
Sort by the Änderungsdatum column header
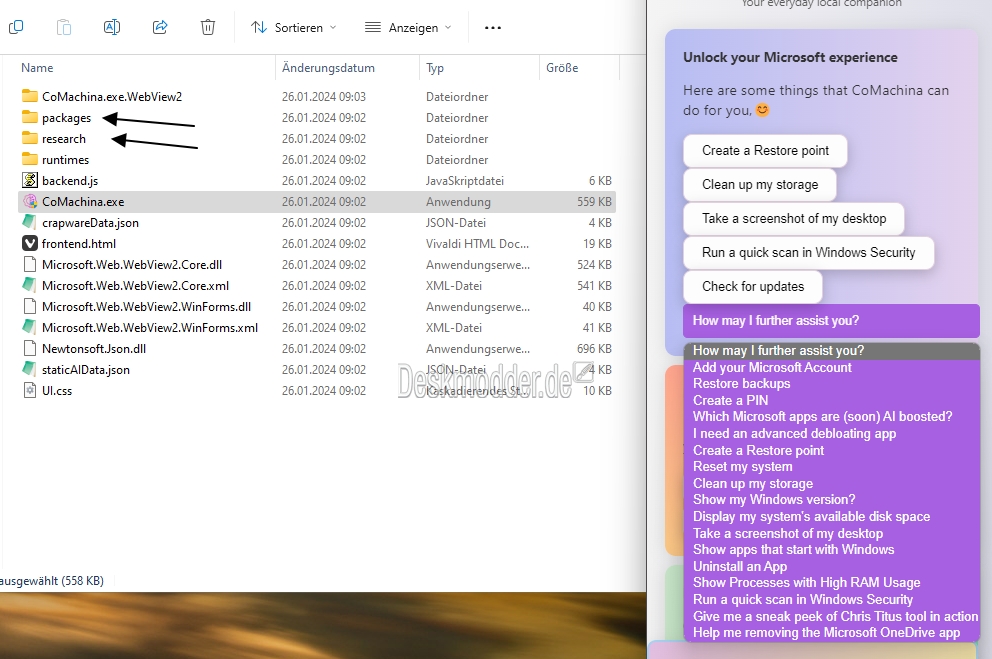tap(328, 68)
